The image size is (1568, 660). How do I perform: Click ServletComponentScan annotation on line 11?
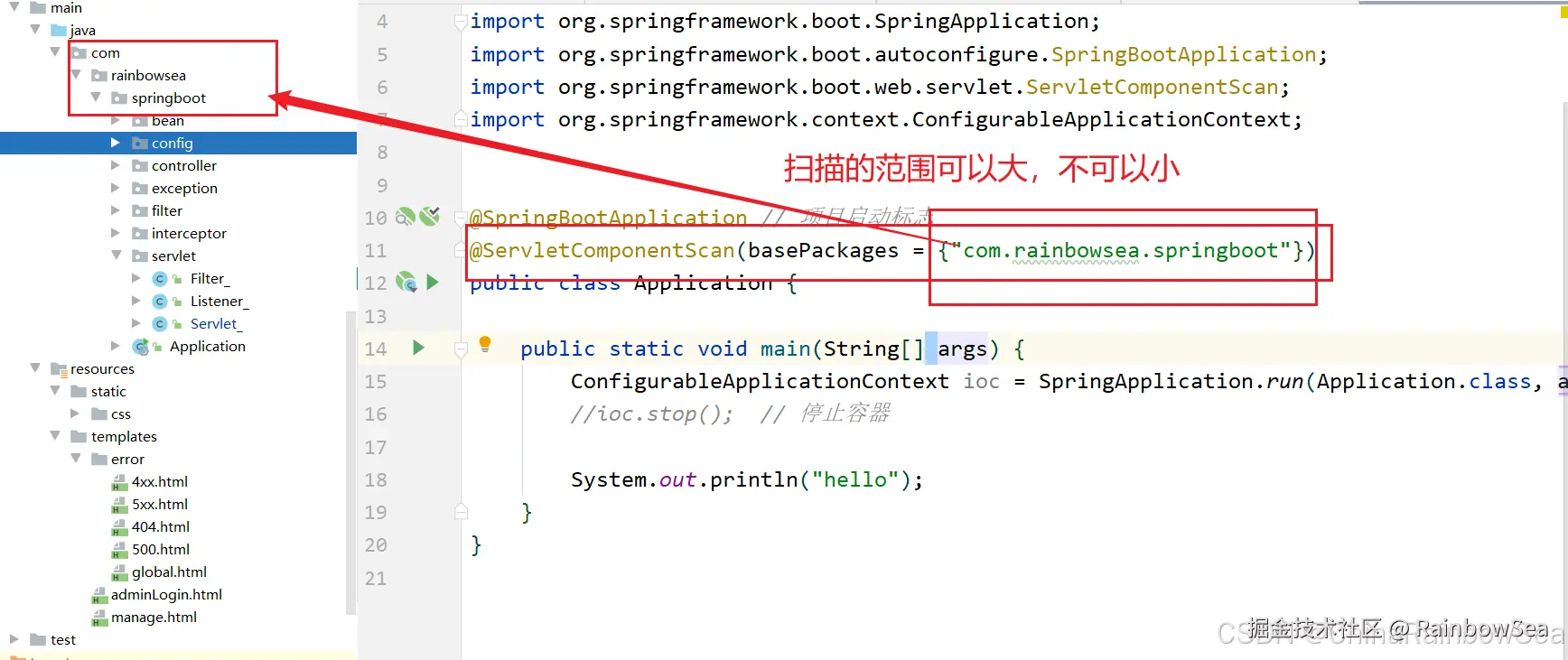click(602, 250)
